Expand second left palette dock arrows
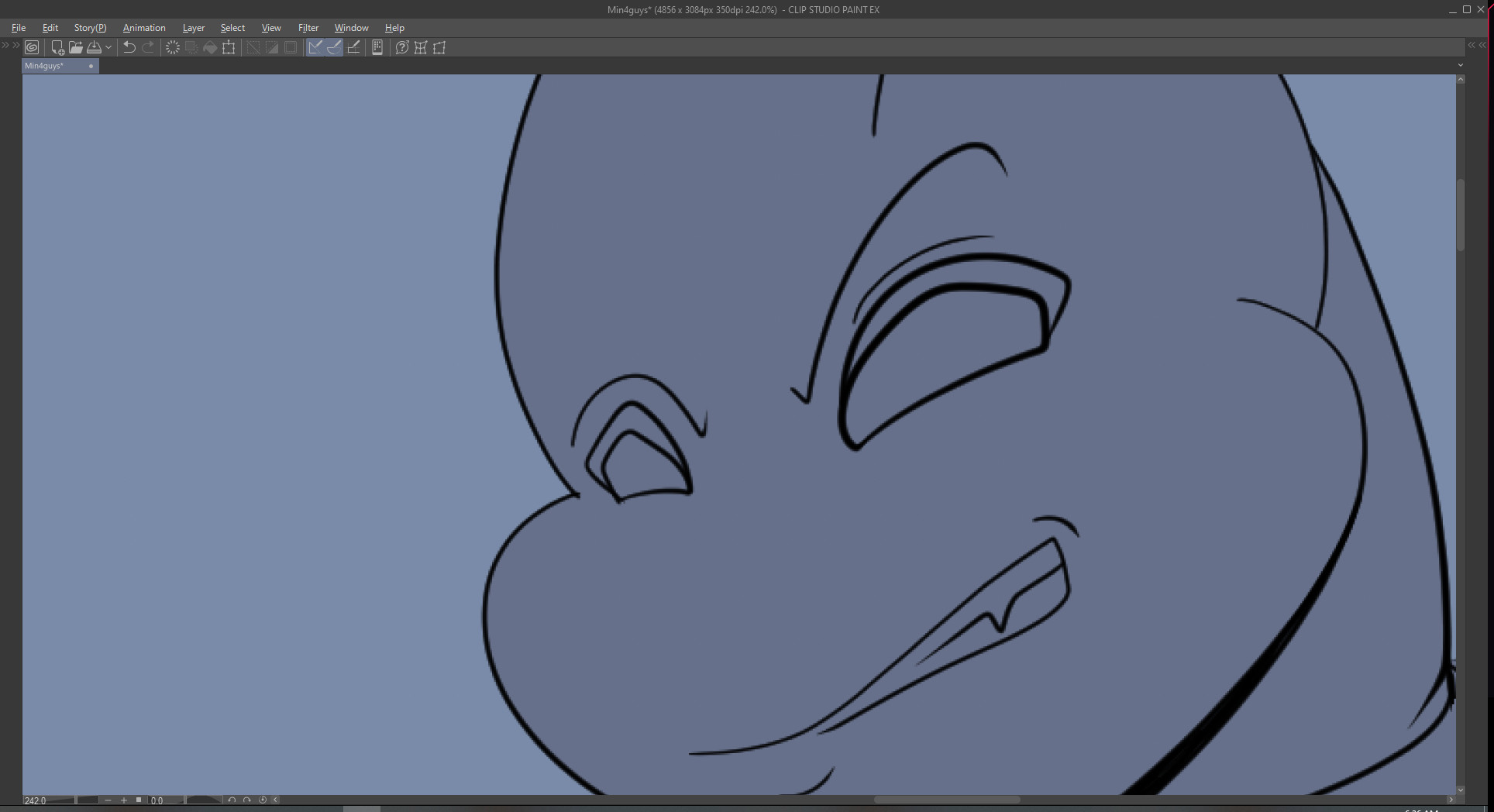This screenshot has width=1494, height=812. [15, 46]
